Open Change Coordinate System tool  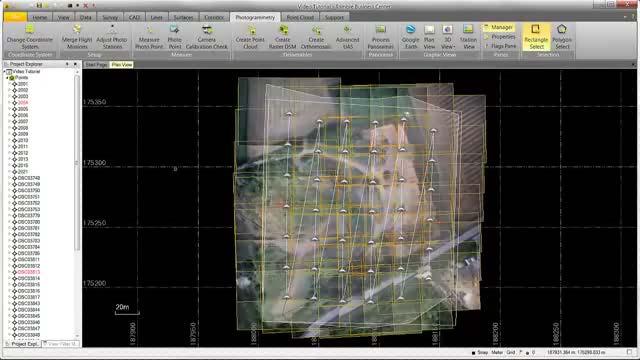(30, 37)
